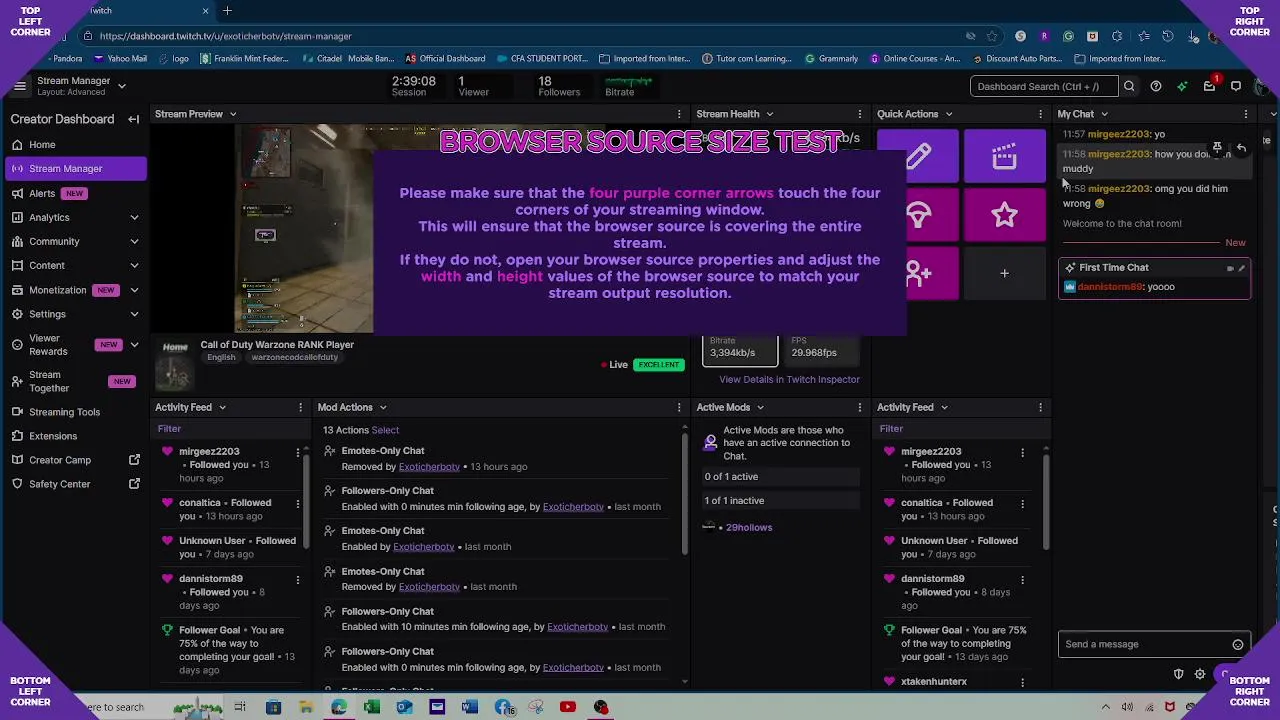Screen dimensions: 1280x720
Task: Open the My Chat panel kebab menu
Action: tap(1246, 114)
